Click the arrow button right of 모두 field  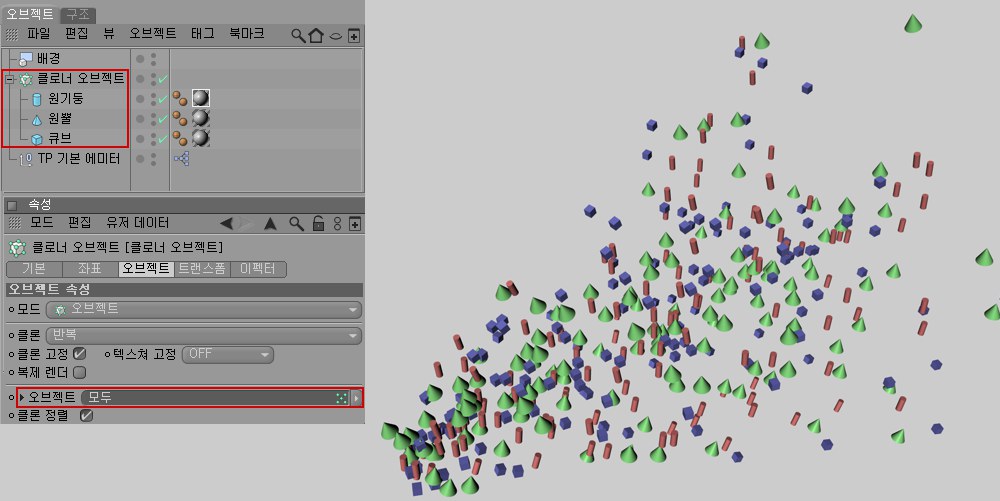(x=357, y=398)
